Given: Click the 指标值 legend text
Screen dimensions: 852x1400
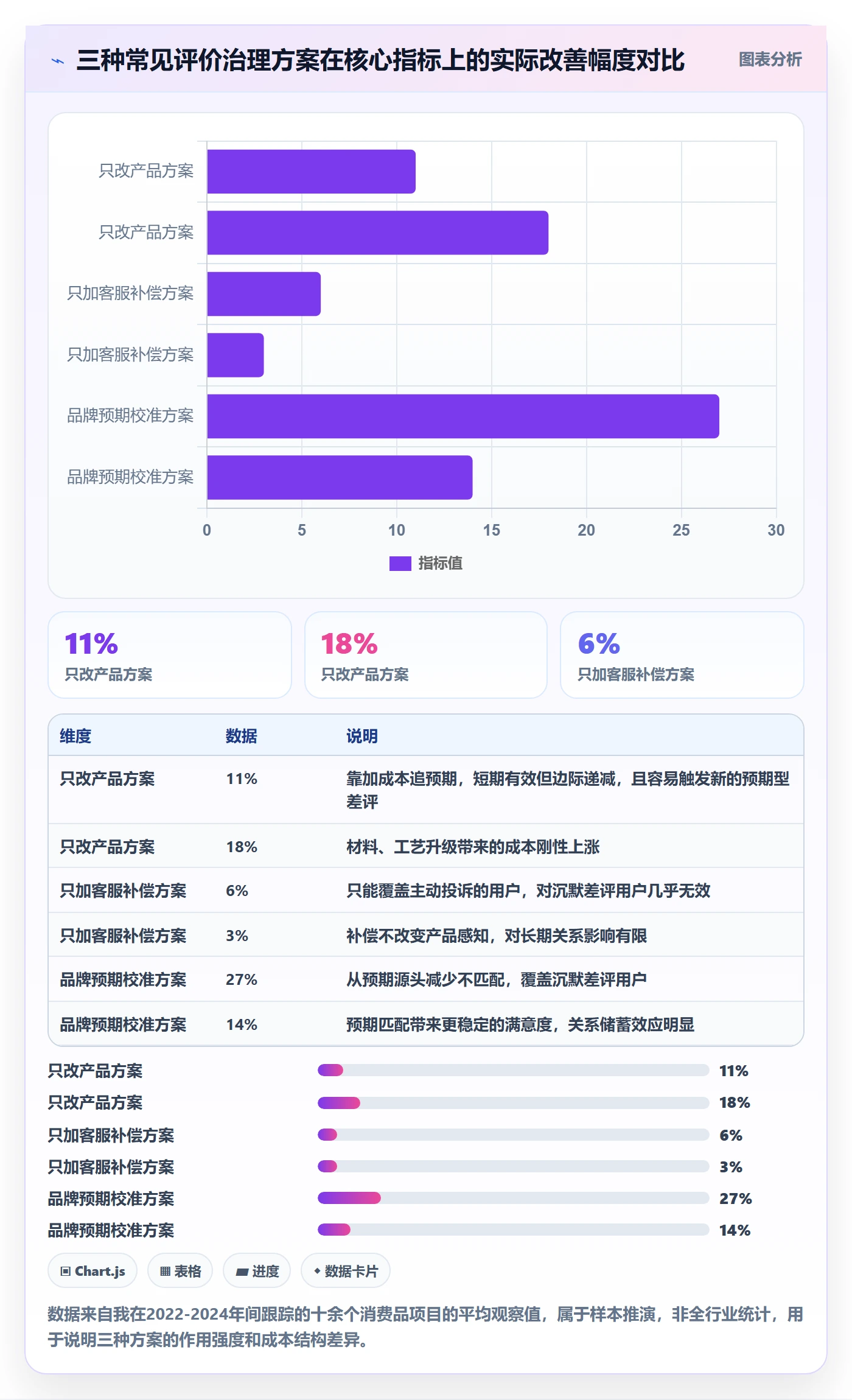Looking at the screenshot, I should pos(440,564).
